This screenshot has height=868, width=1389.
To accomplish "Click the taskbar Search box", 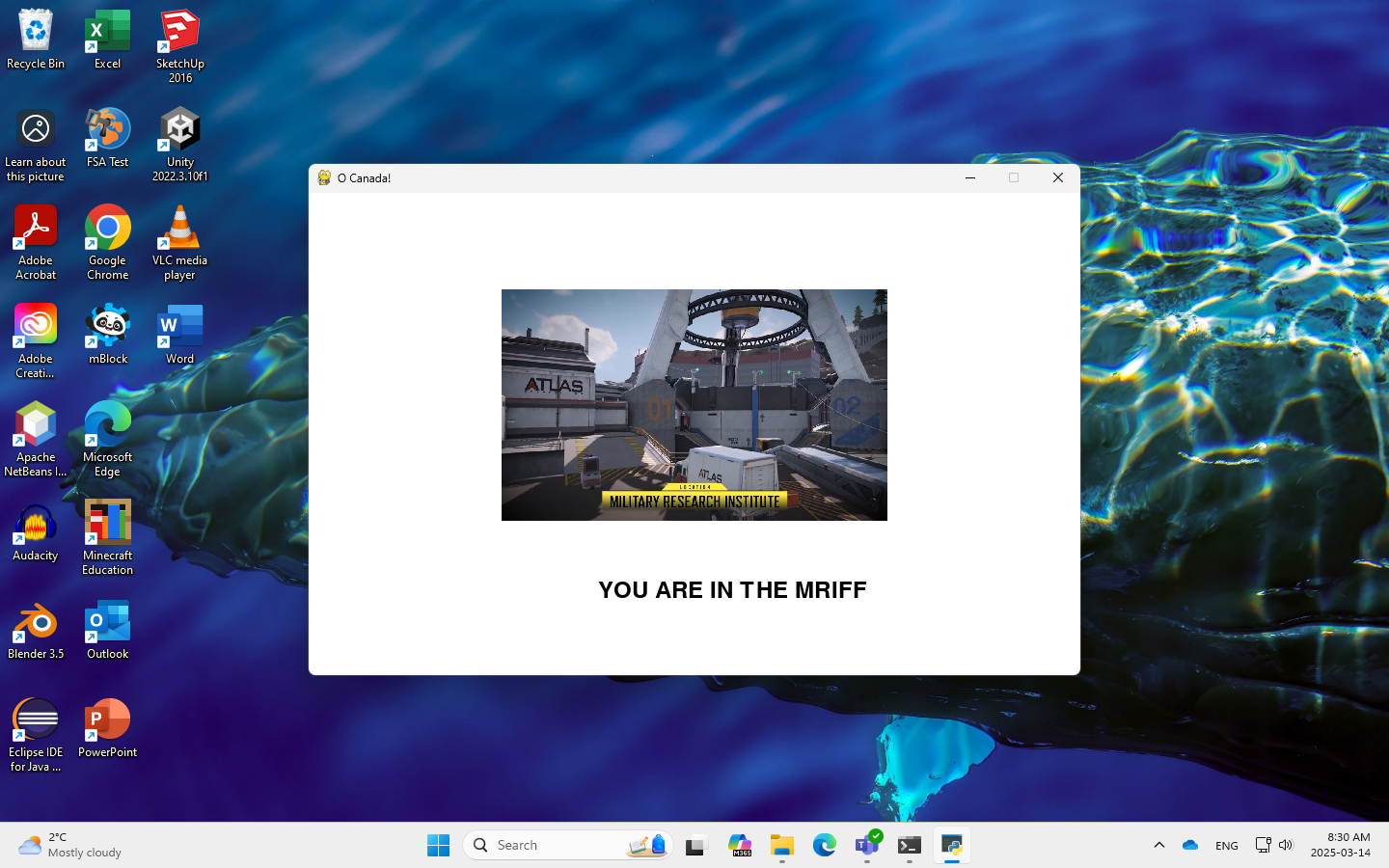I will (x=568, y=845).
